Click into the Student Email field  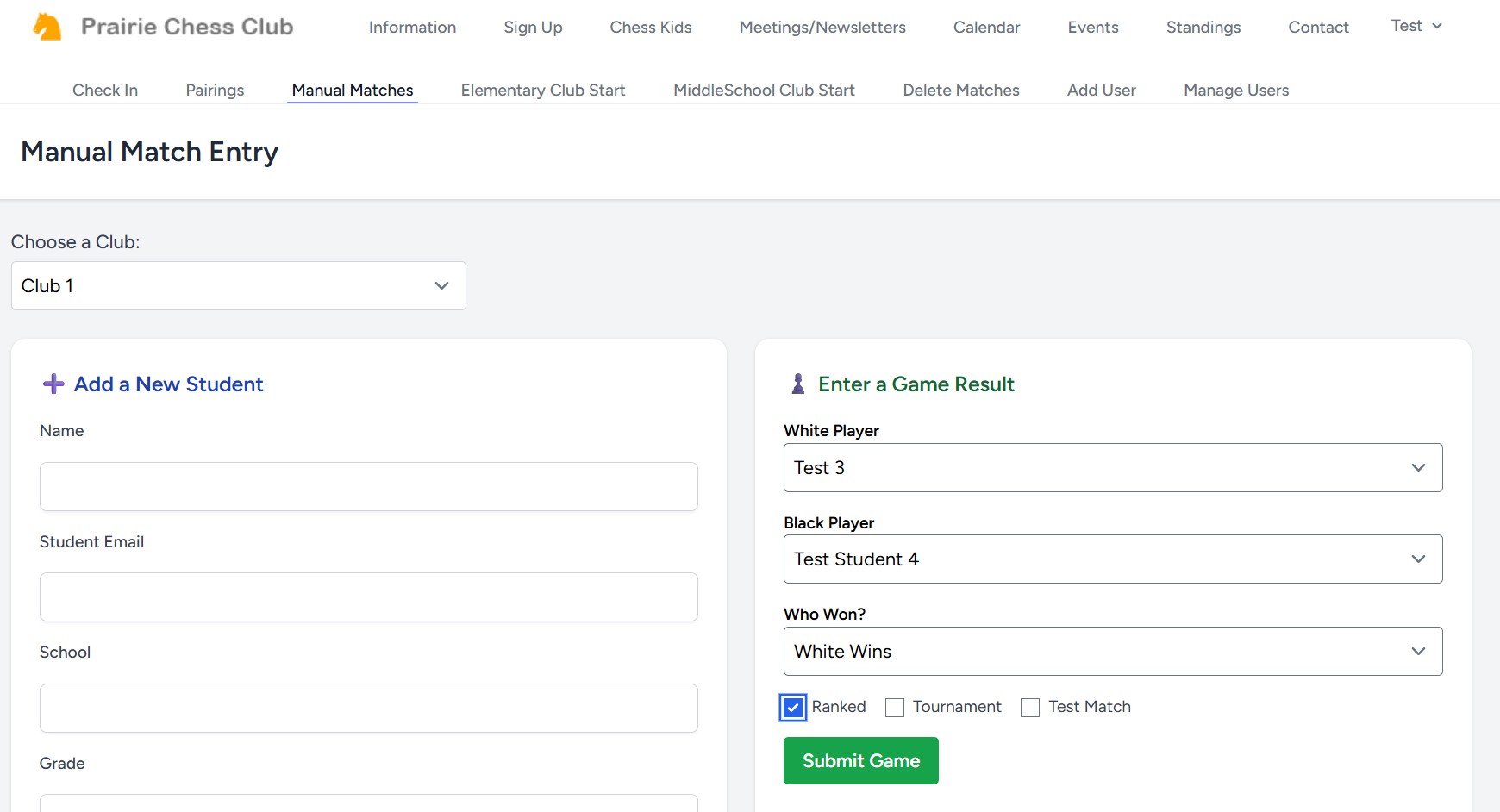[x=368, y=597]
